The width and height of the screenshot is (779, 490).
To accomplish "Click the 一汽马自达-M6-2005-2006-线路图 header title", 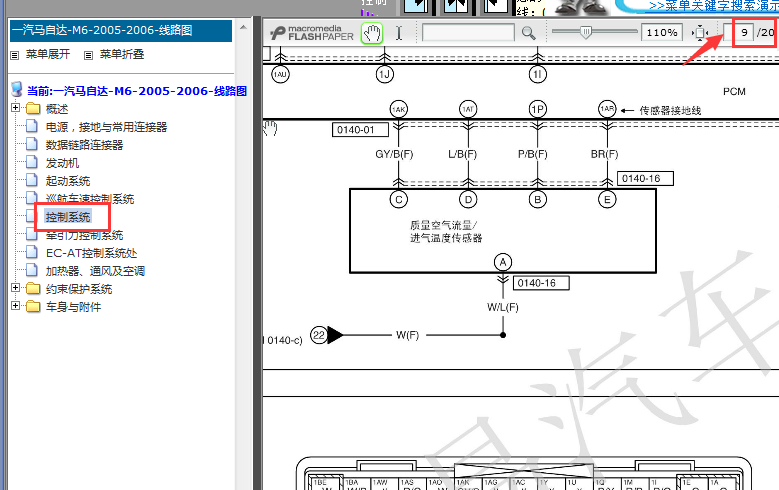I will pos(102,30).
